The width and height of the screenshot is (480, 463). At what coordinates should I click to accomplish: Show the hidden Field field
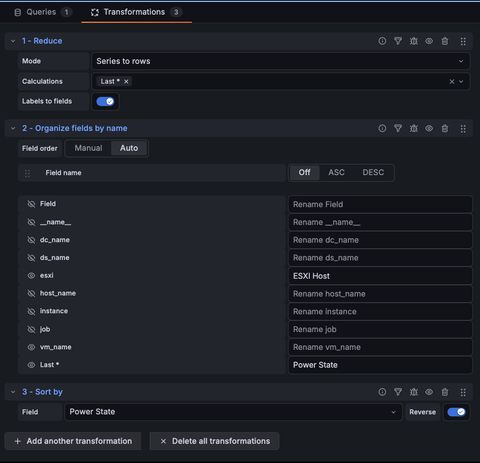click(x=31, y=204)
